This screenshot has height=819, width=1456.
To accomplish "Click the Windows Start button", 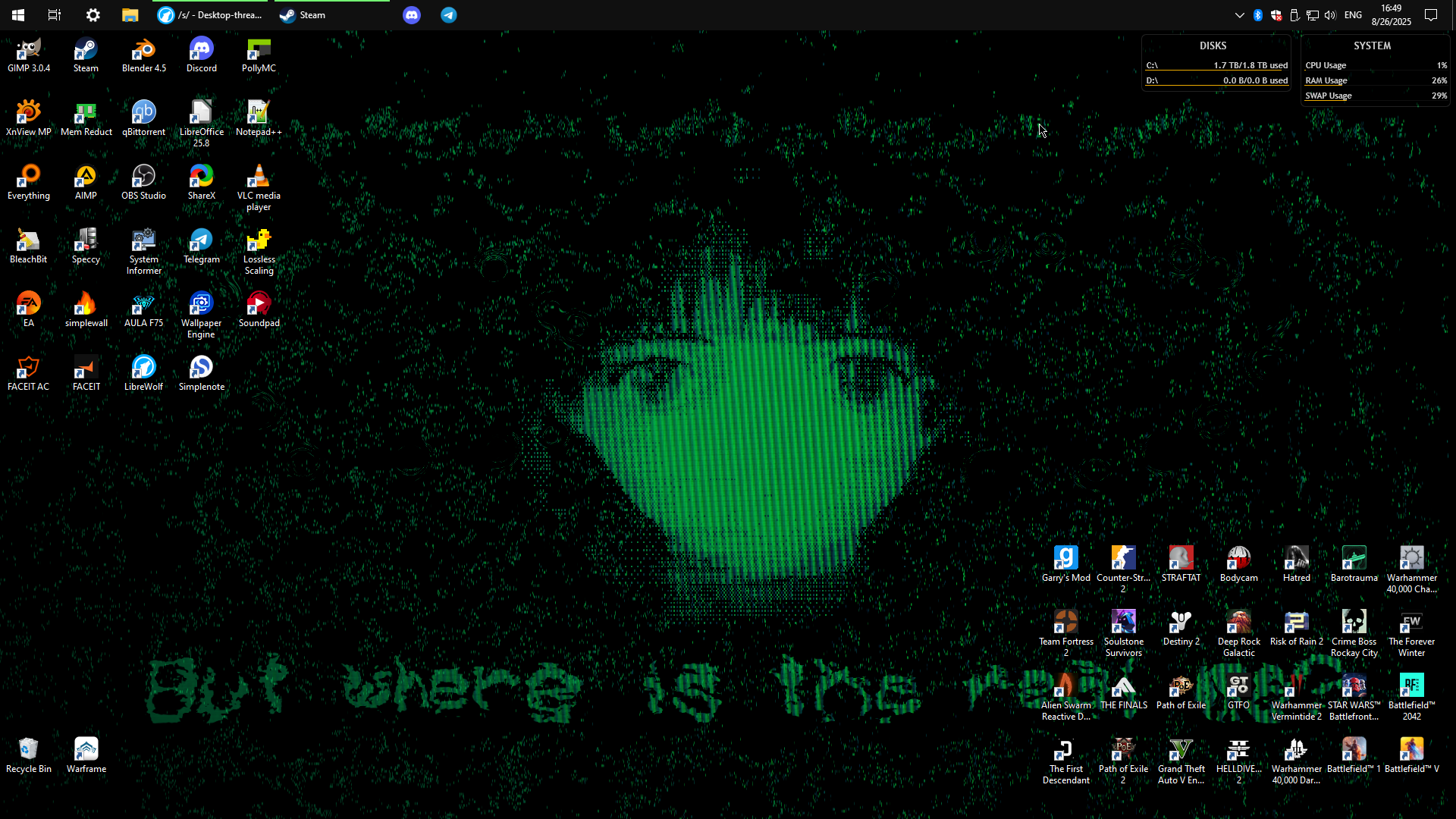I will 18,15.
